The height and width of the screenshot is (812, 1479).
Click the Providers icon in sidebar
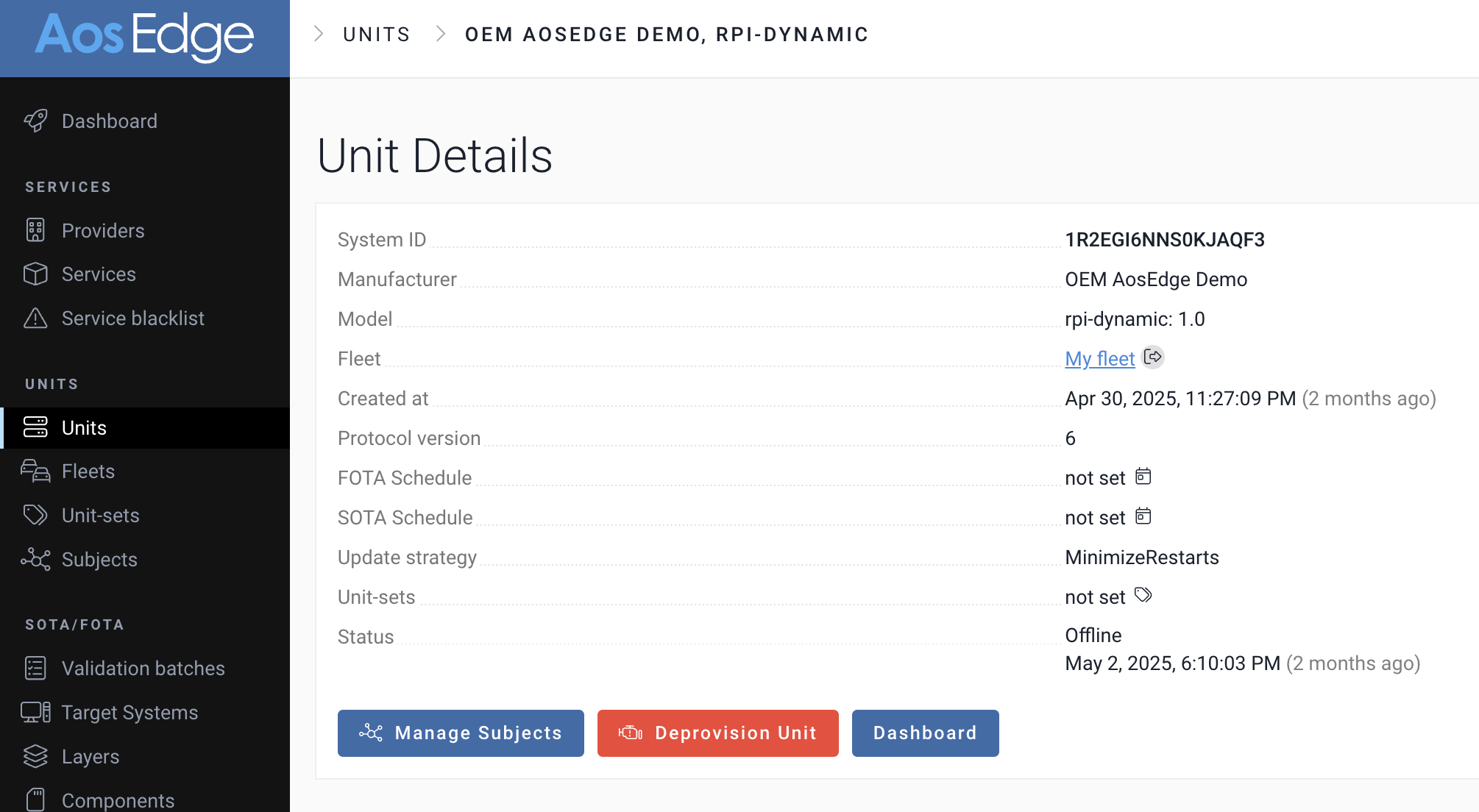35,230
